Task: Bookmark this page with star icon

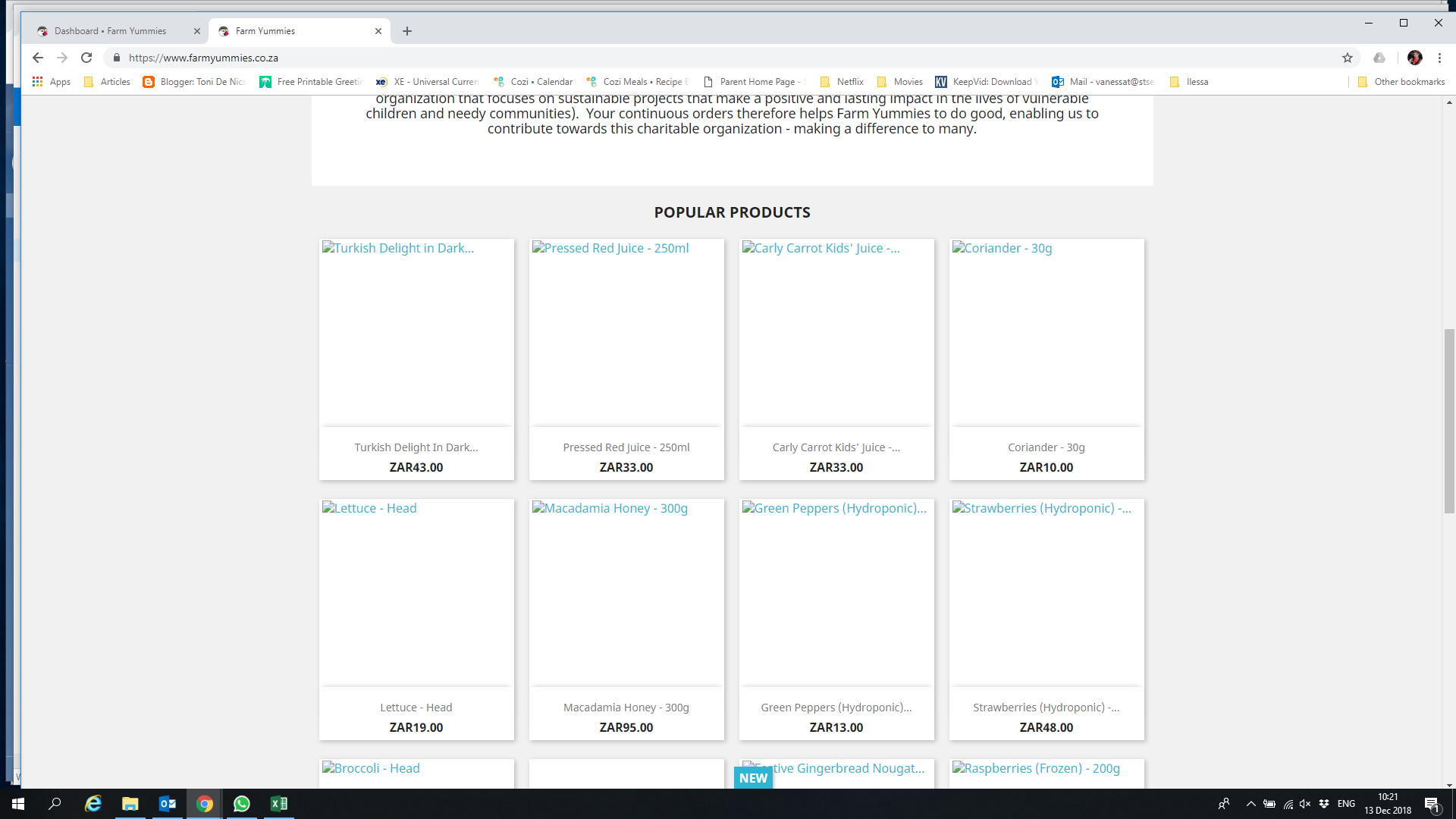Action: [1348, 58]
